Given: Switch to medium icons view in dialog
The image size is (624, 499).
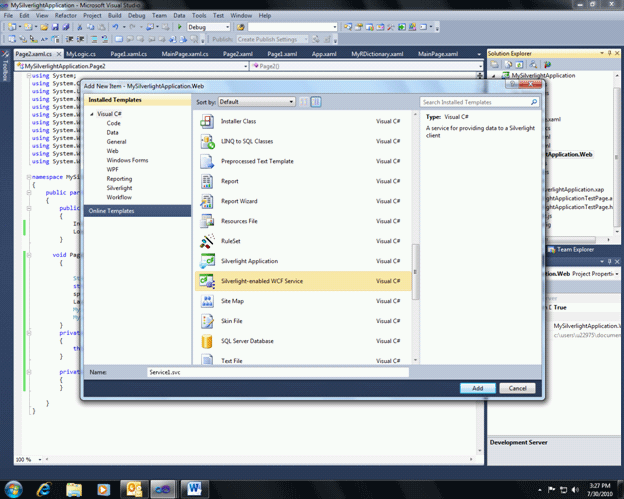Looking at the screenshot, I should (x=316, y=102).
